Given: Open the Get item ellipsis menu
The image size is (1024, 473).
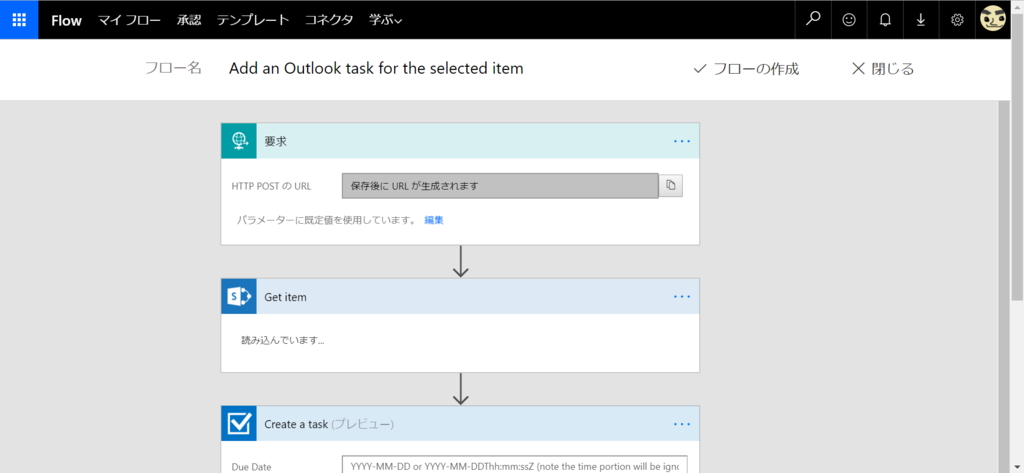Looking at the screenshot, I should (x=682, y=297).
